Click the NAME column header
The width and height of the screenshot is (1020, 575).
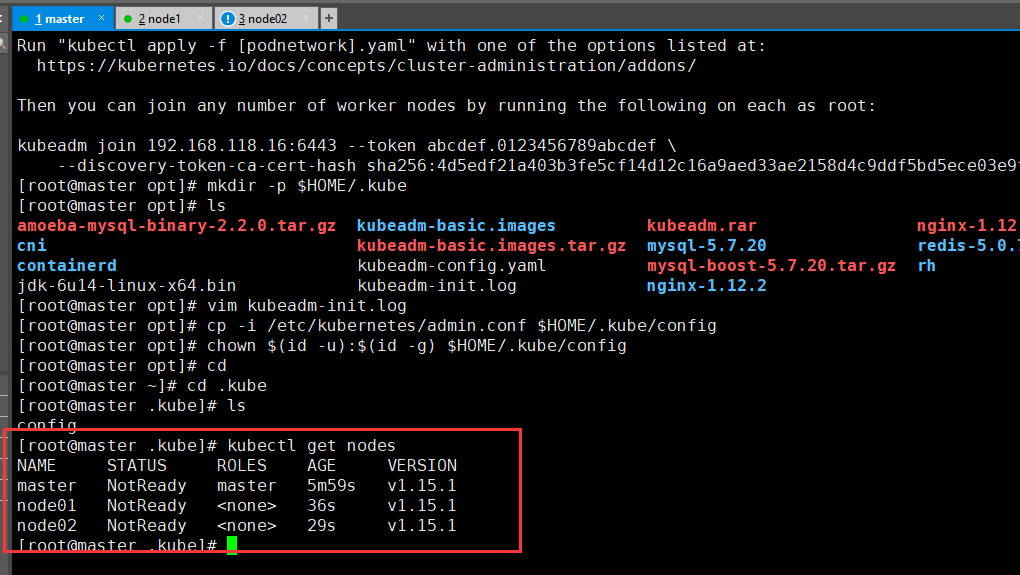pyautogui.click(x=36, y=466)
